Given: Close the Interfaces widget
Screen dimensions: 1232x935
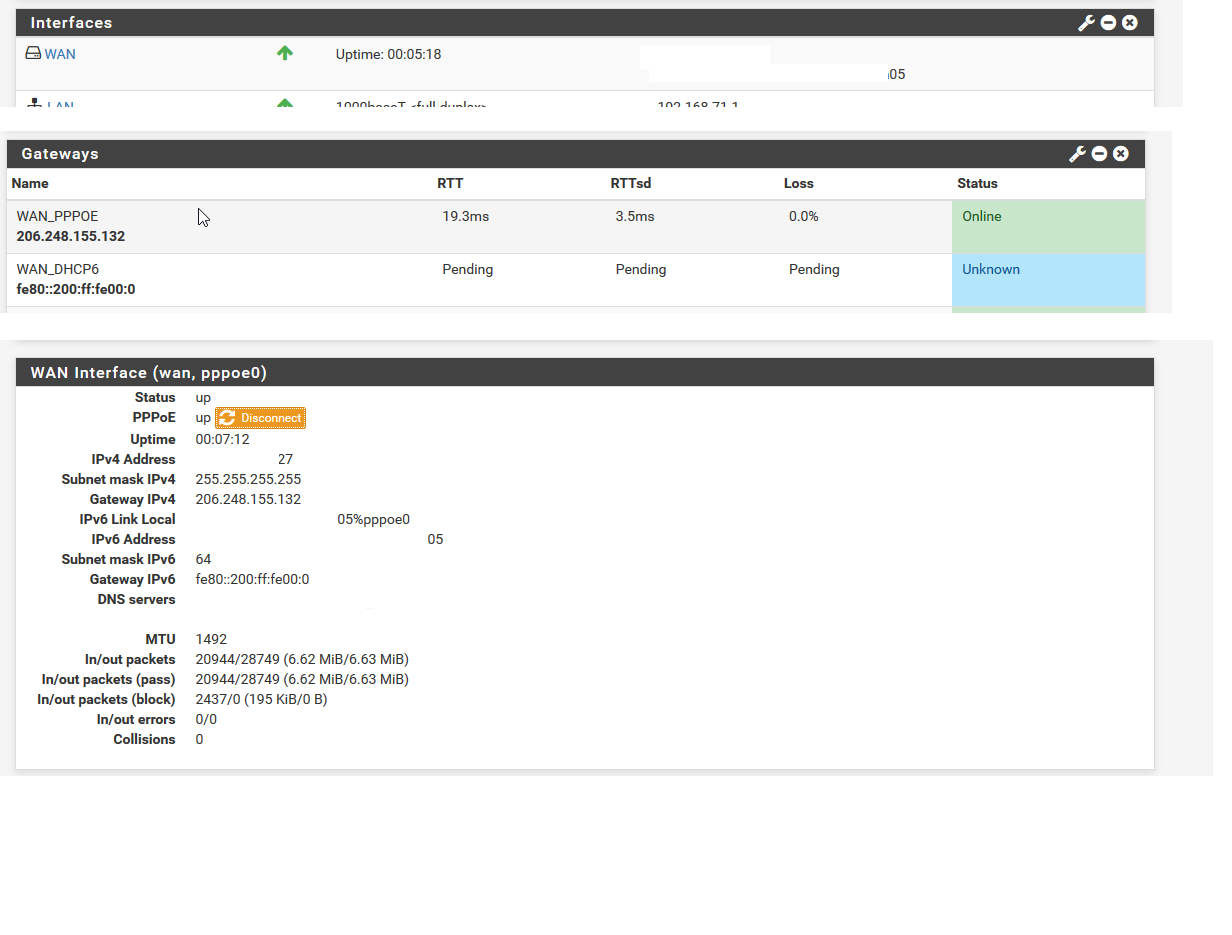Looking at the screenshot, I should (1130, 23).
